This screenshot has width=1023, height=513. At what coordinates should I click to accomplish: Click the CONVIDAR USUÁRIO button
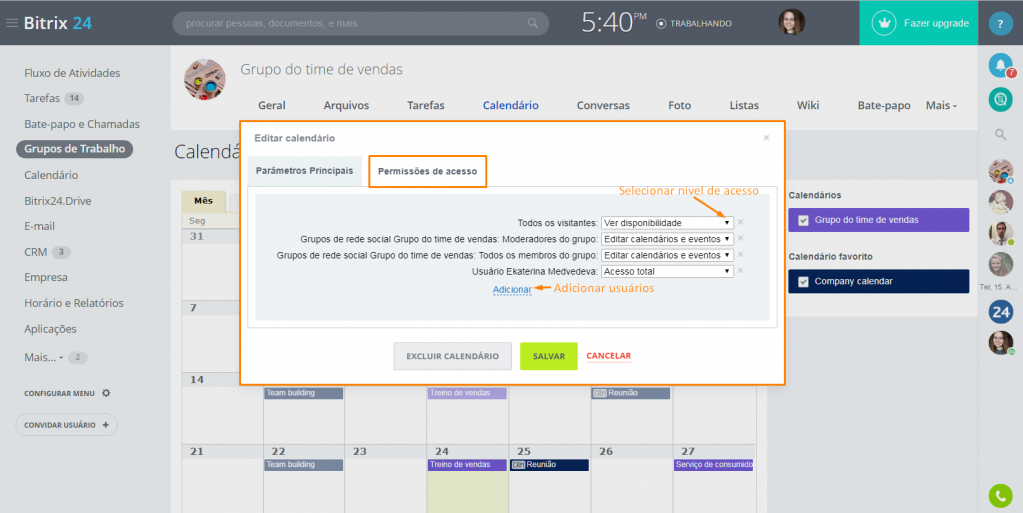click(67, 425)
